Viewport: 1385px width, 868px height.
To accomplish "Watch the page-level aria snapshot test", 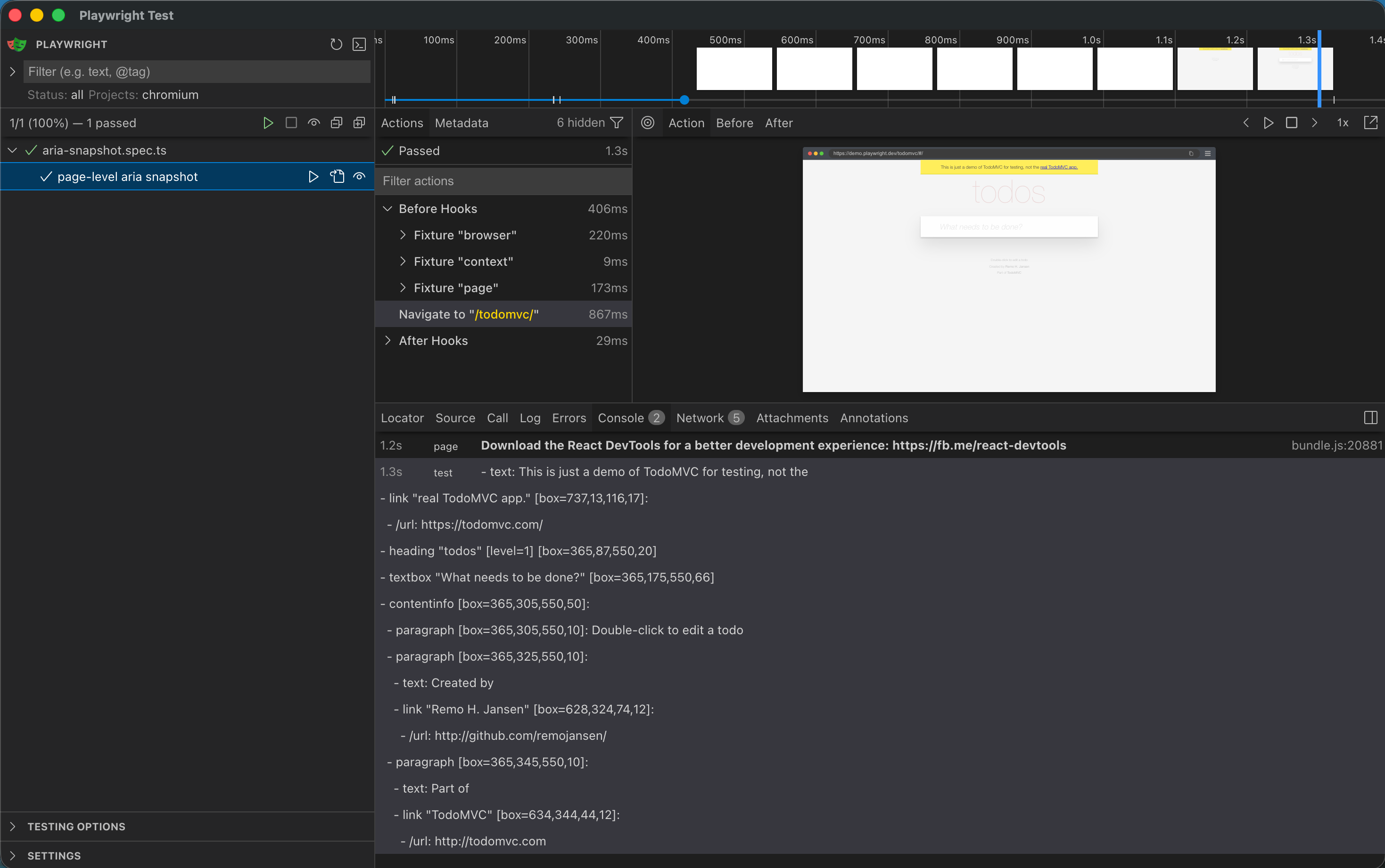I will 360,177.
